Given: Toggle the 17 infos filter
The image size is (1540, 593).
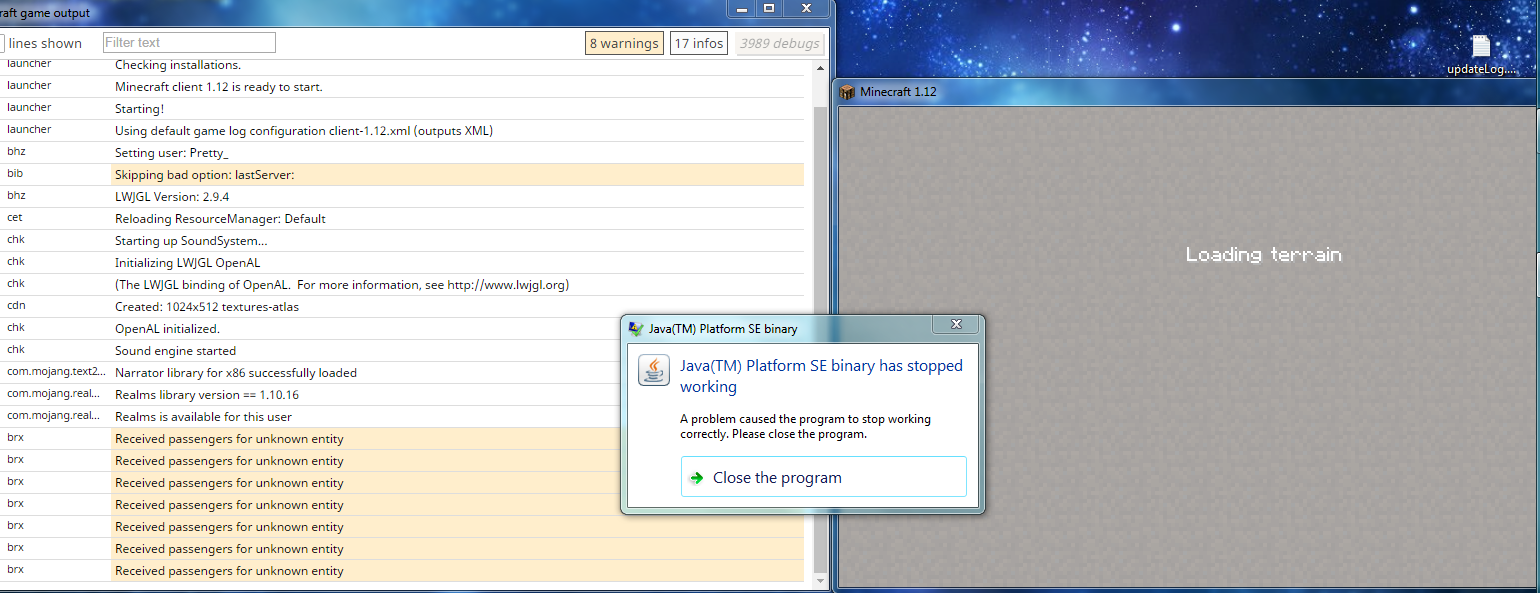Looking at the screenshot, I should point(698,43).
